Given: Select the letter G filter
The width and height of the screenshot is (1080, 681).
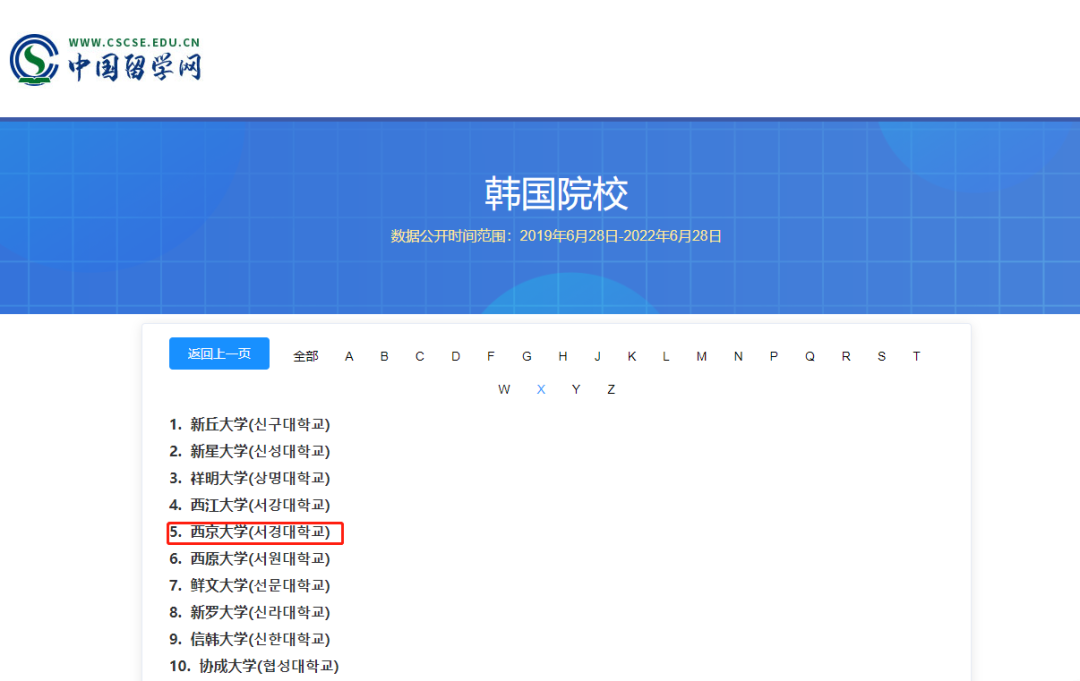Looking at the screenshot, I should (527, 355).
